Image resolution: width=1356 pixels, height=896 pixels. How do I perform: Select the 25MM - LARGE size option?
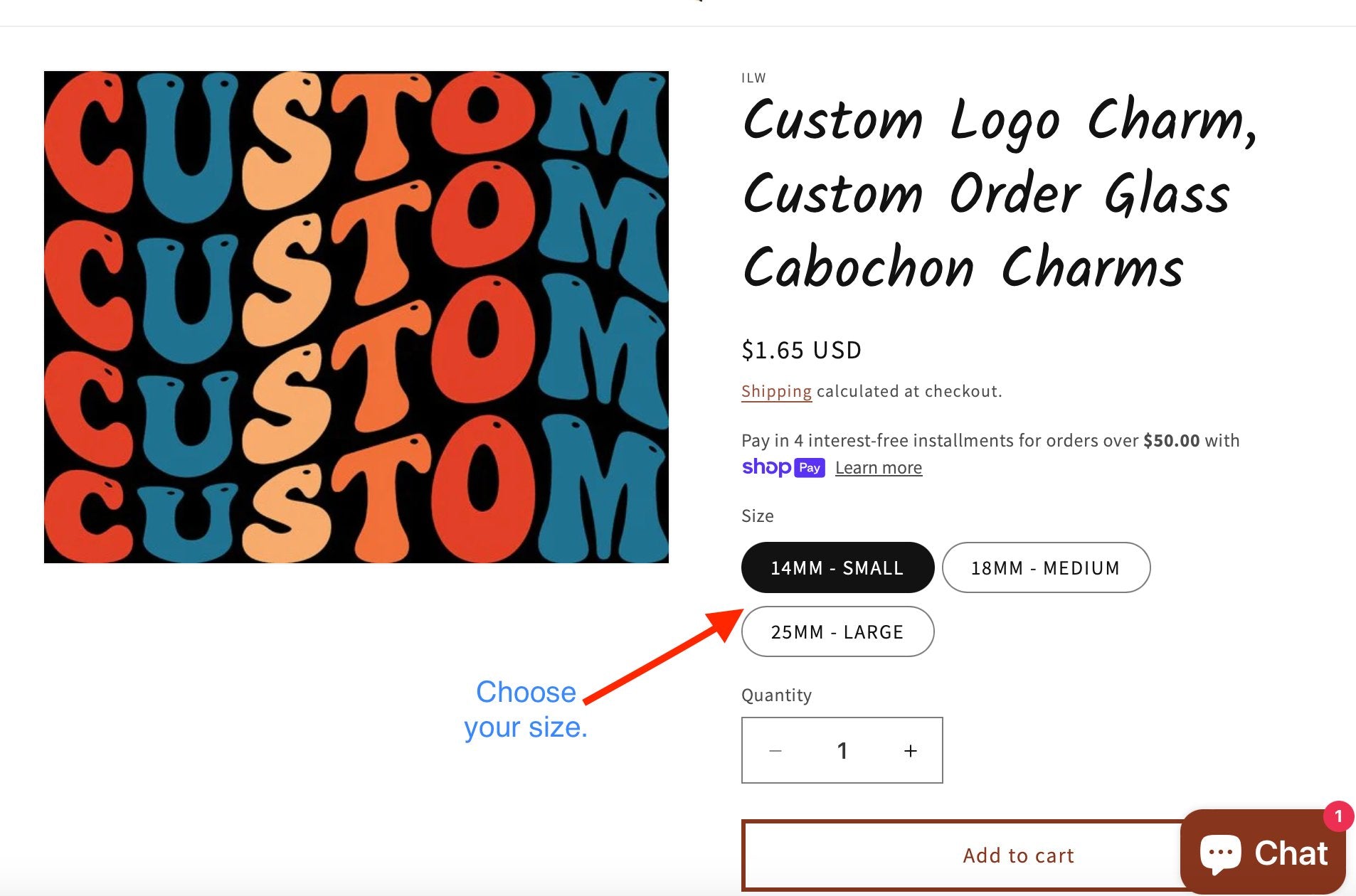coord(837,631)
